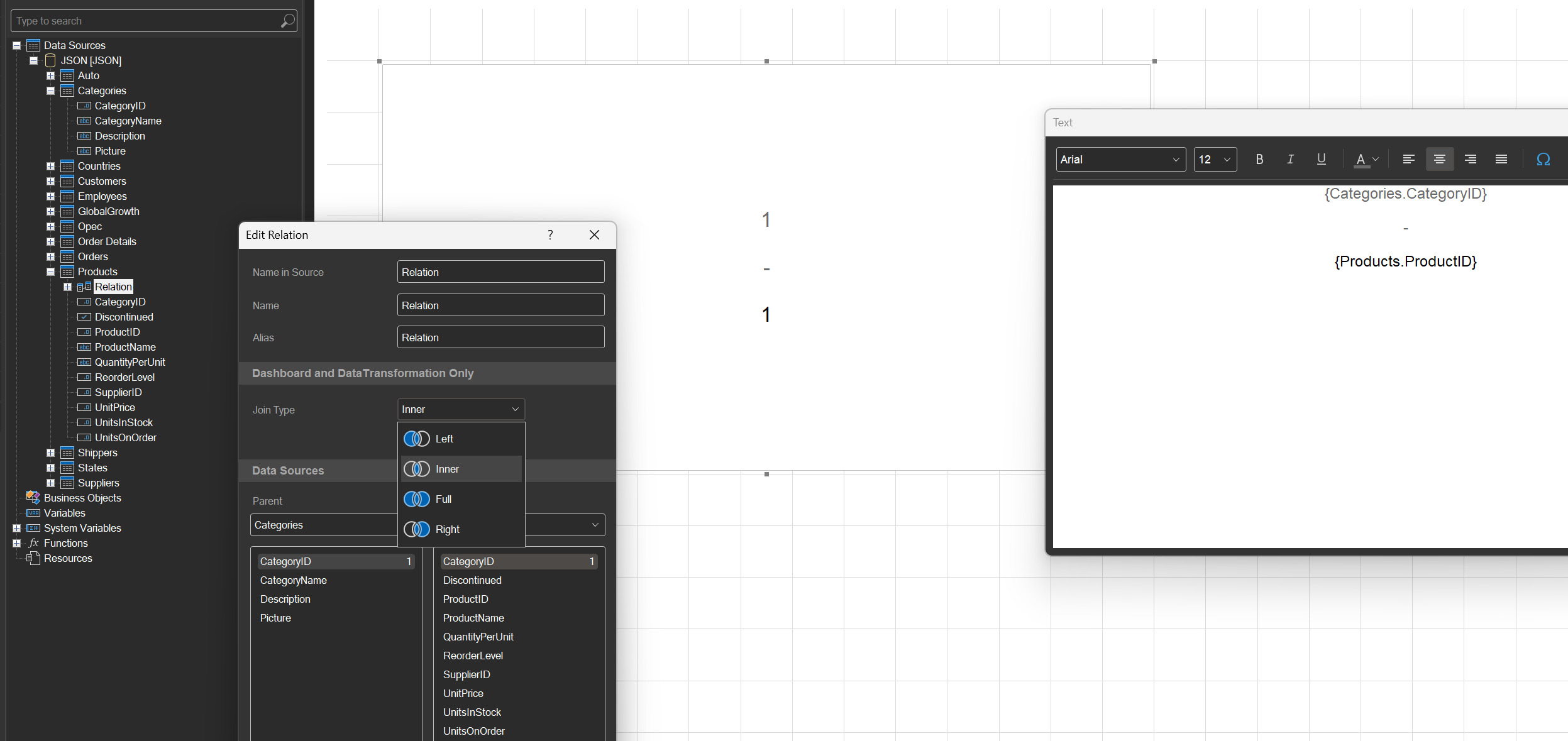Collapse the Data Sources tree node
This screenshot has width=1568, height=741.
click(x=17, y=45)
